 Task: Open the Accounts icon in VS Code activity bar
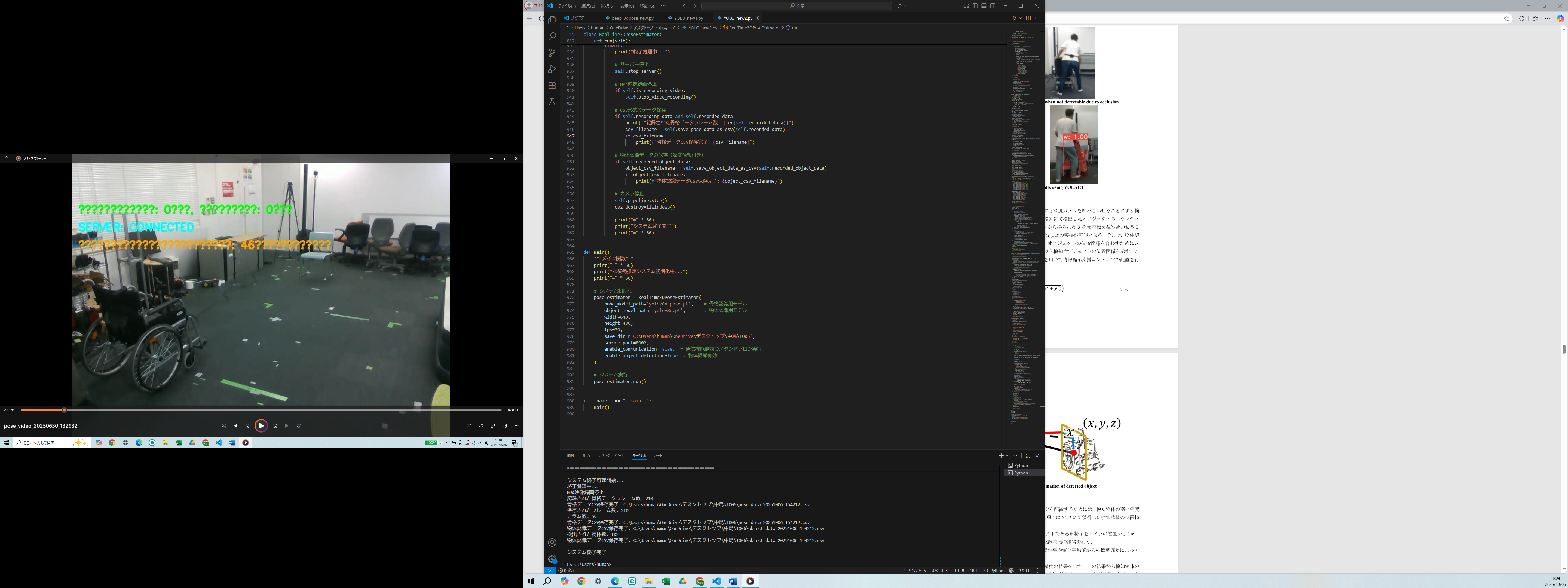pyautogui.click(x=552, y=542)
